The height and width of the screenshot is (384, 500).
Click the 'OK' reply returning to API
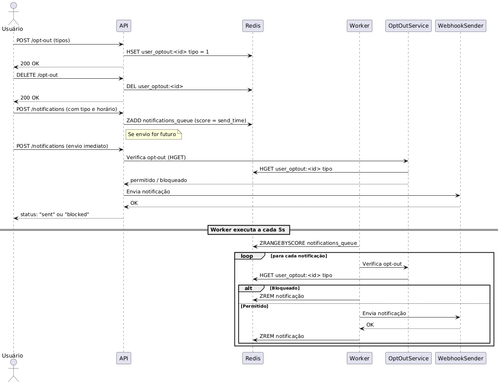point(134,203)
